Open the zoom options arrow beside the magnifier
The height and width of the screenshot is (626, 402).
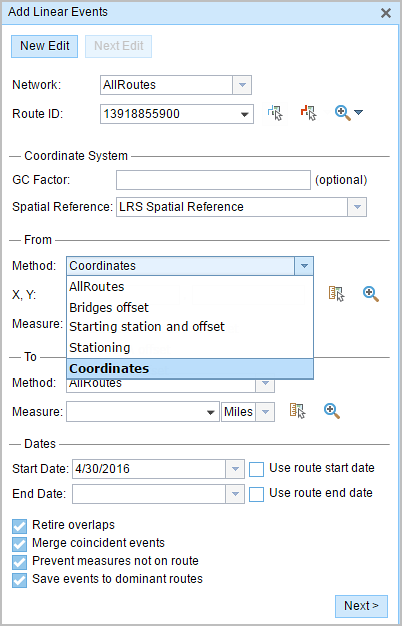358,113
